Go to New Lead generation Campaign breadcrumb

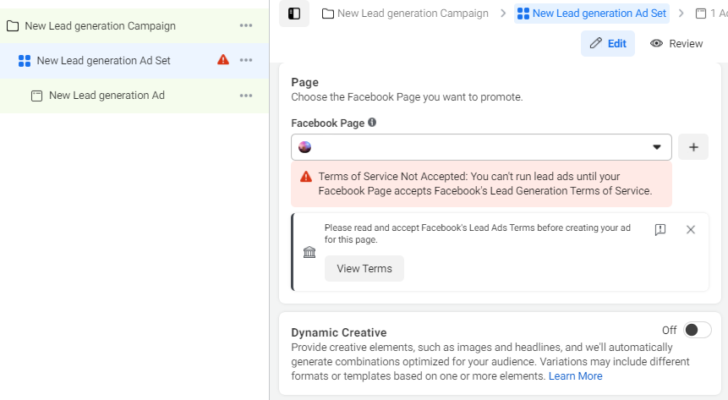click(405, 13)
